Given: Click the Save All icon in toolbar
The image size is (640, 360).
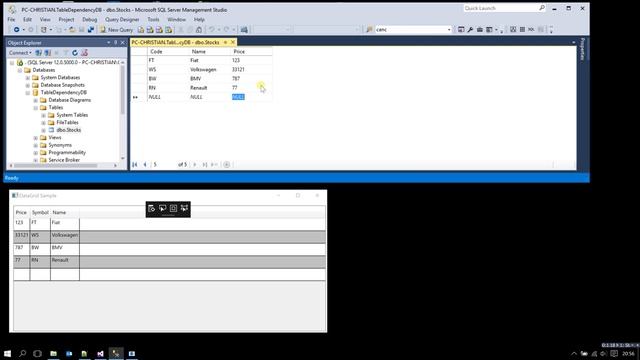Looking at the screenshot, I should pos(91,30).
